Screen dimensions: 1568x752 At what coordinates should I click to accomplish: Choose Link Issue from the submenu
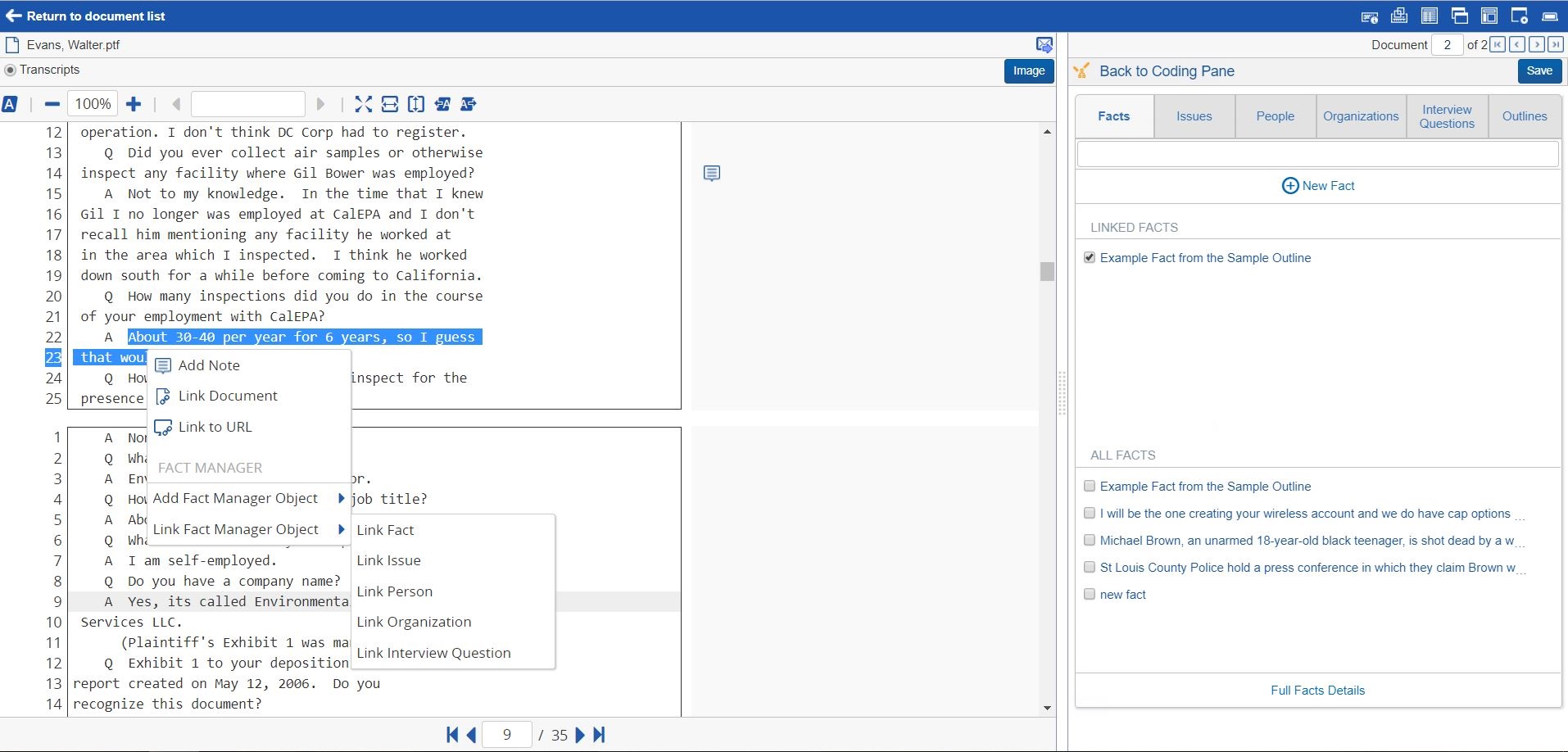point(388,560)
